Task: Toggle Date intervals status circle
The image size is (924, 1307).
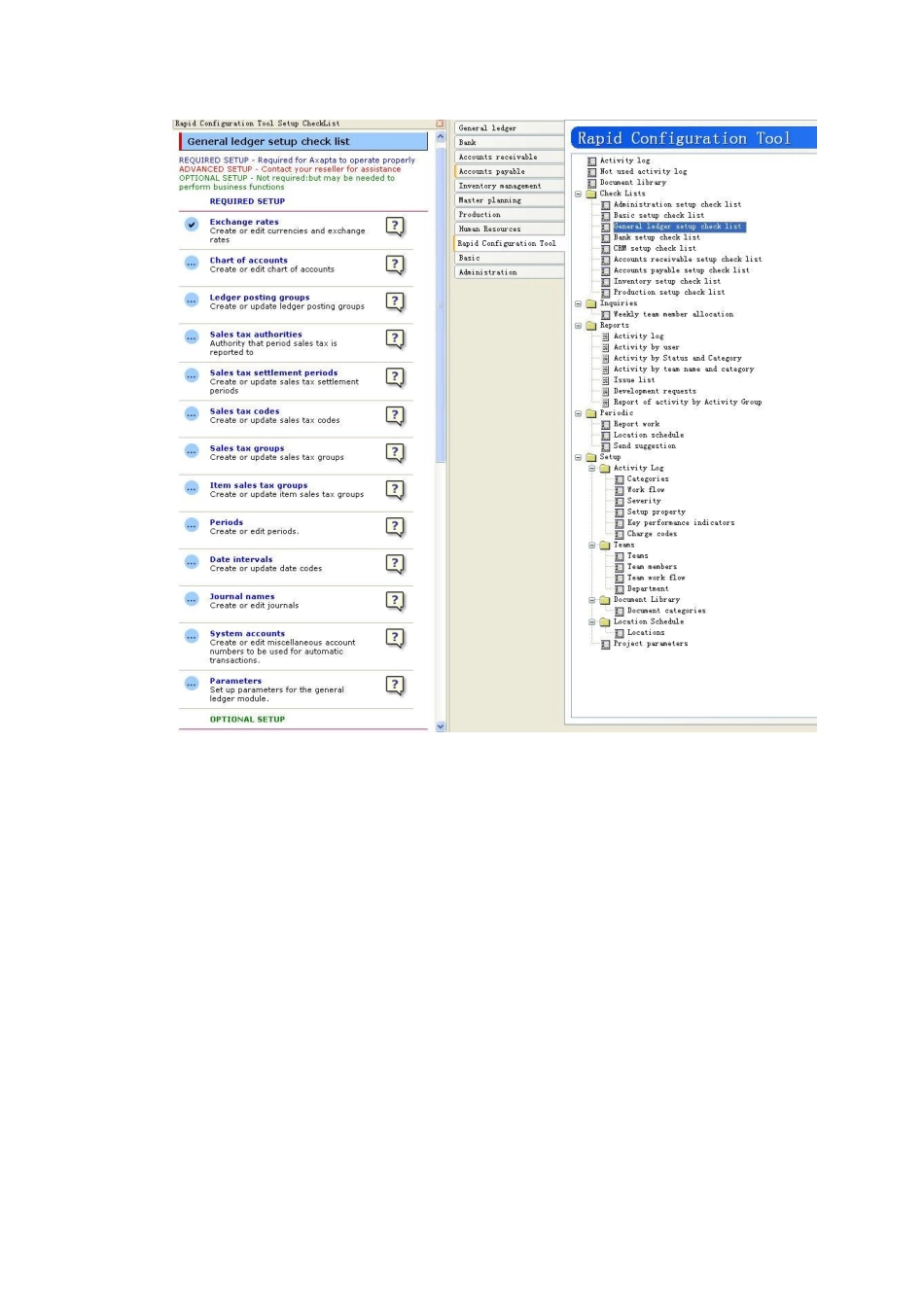Action: (x=192, y=562)
